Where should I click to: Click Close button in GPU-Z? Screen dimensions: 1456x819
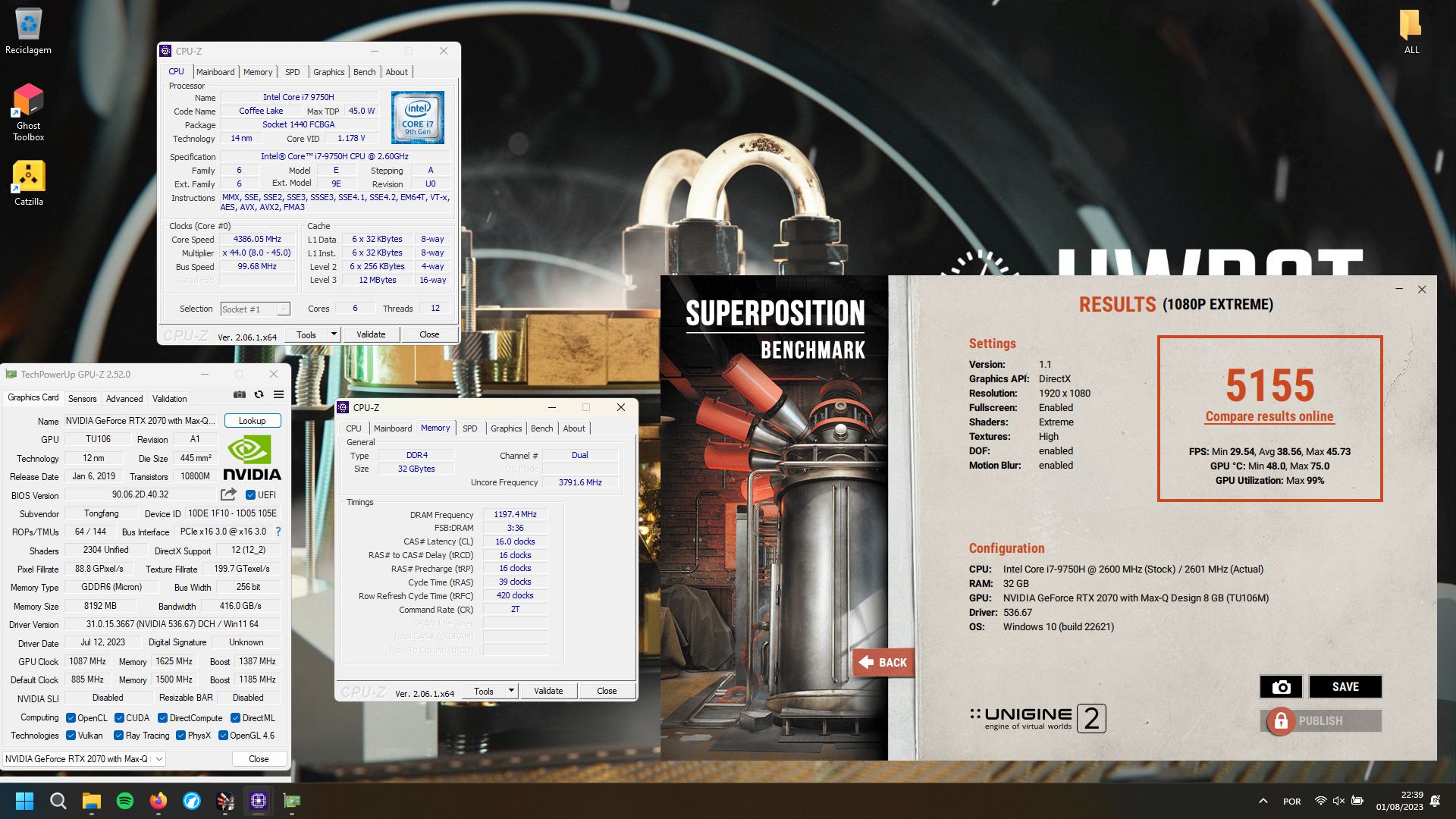[x=259, y=759]
